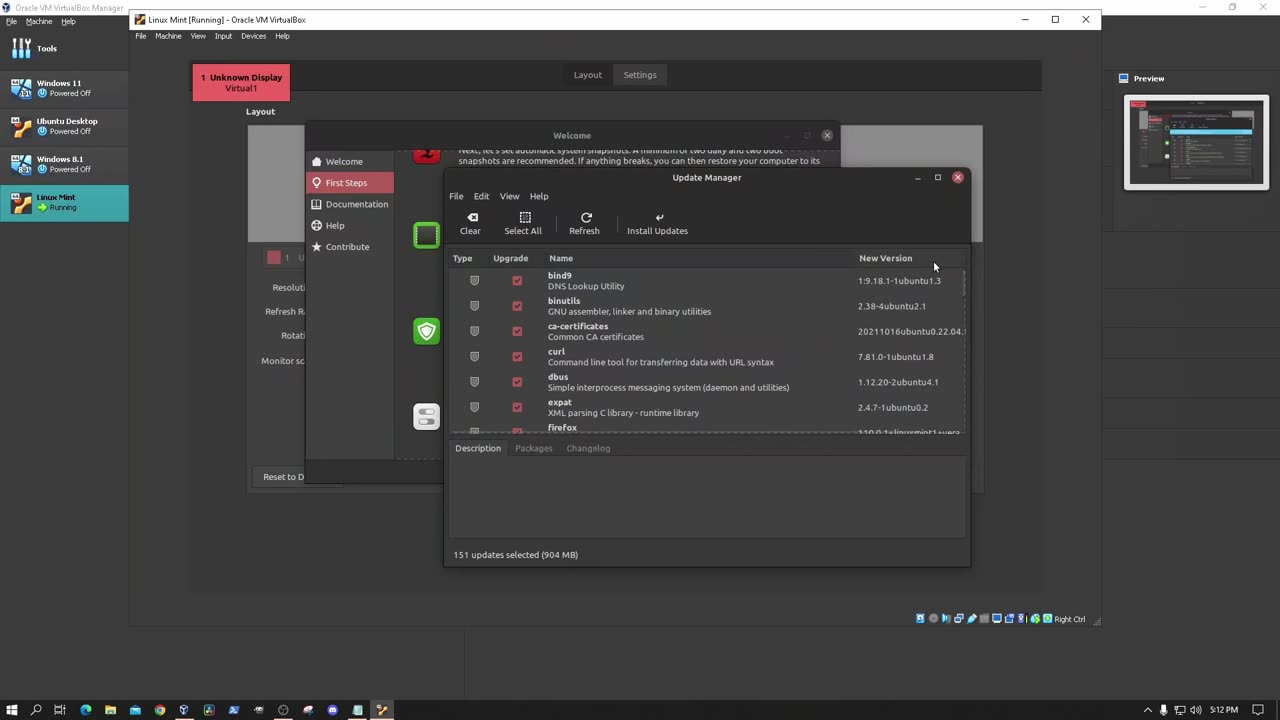Click Select All in Update Manager toolbar
The height and width of the screenshot is (720, 1280).
[523, 224]
